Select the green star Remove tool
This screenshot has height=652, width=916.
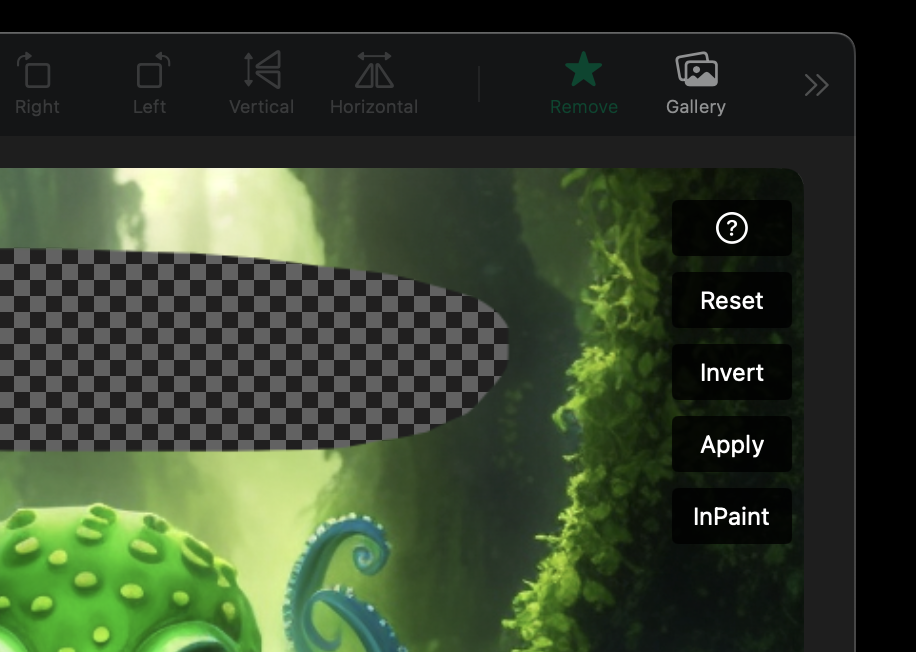pyautogui.click(x=583, y=71)
